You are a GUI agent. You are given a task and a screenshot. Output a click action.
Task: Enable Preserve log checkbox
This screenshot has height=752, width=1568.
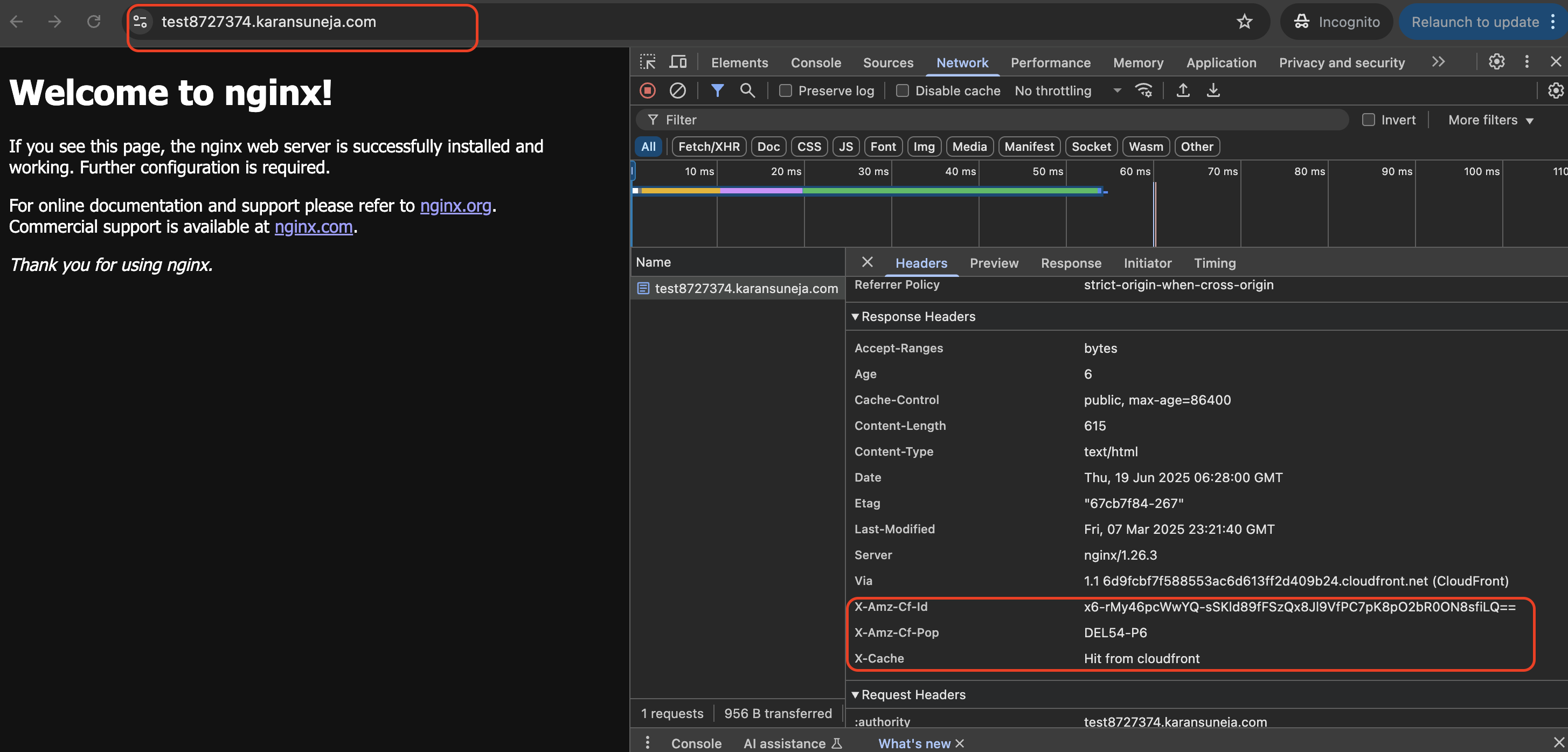pyautogui.click(x=785, y=90)
